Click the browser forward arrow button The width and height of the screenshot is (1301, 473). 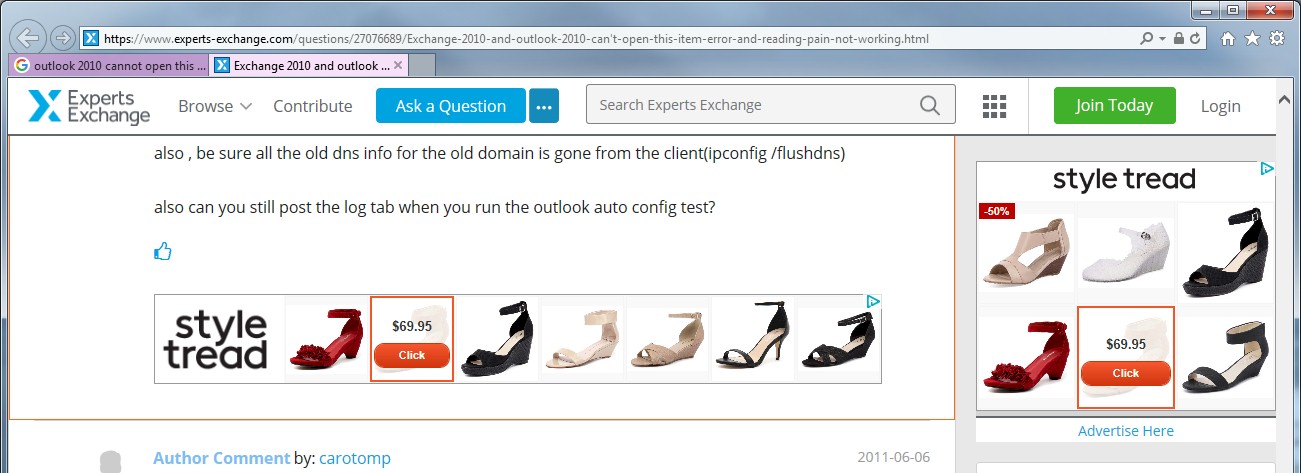62,39
